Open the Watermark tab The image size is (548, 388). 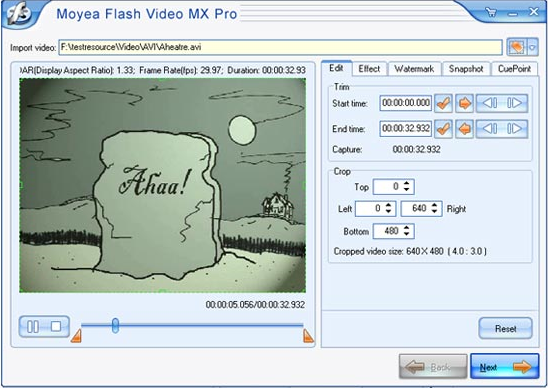pyautogui.click(x=414, y=69)
